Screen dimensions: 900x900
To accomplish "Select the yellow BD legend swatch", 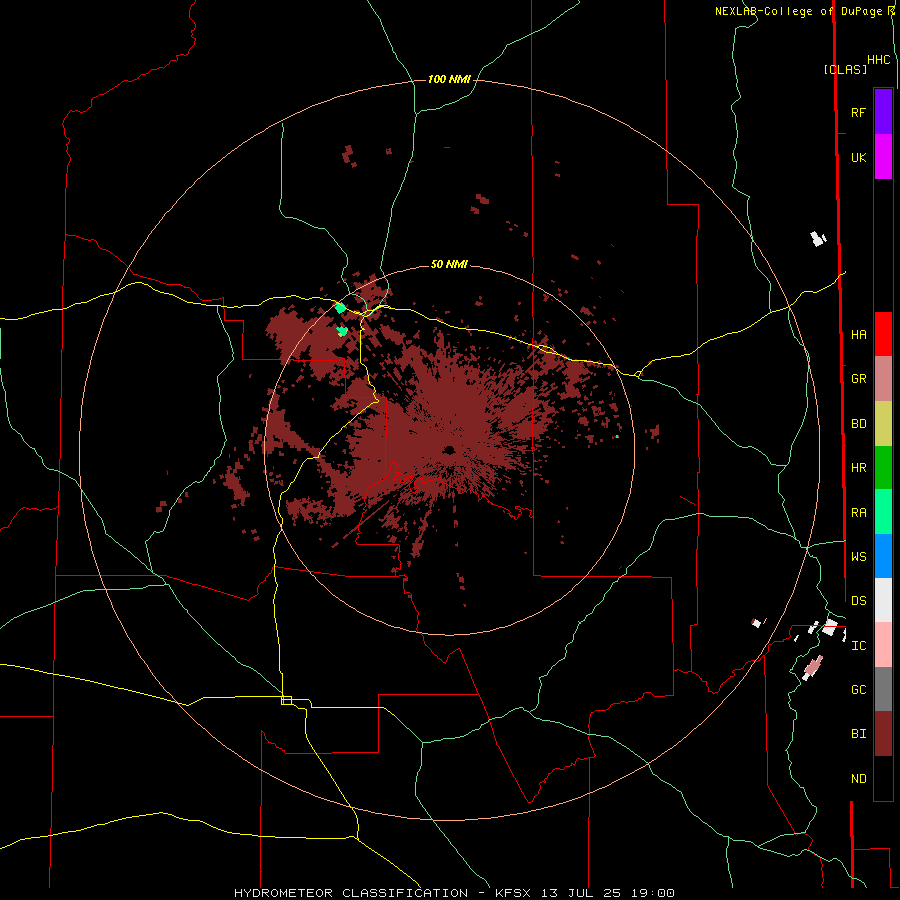I will coord(883,424).
